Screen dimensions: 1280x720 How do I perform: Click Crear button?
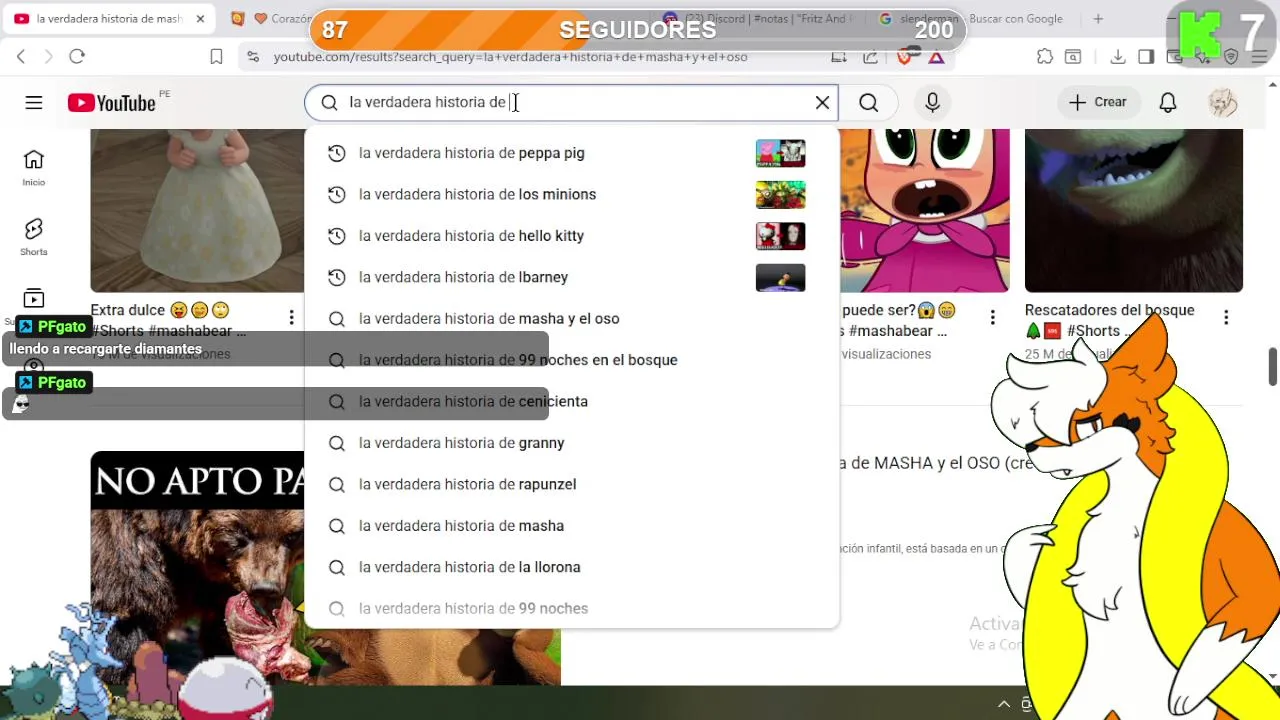(x=1097, y=102)
